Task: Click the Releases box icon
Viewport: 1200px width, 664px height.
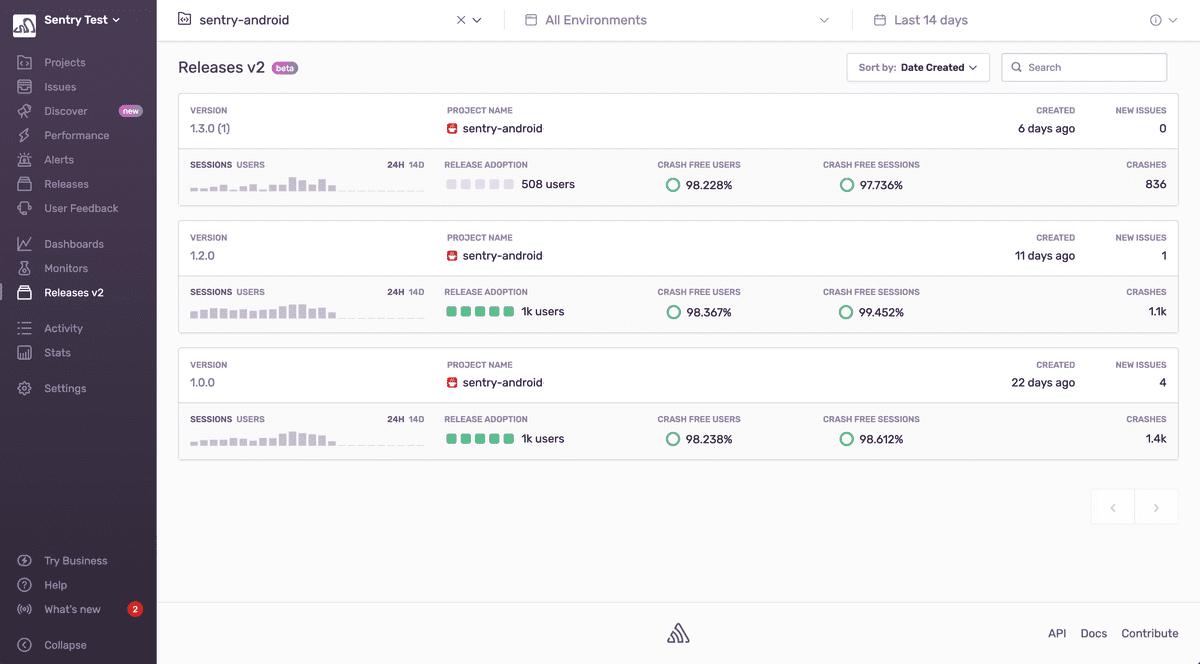Action: click(25, 184)
